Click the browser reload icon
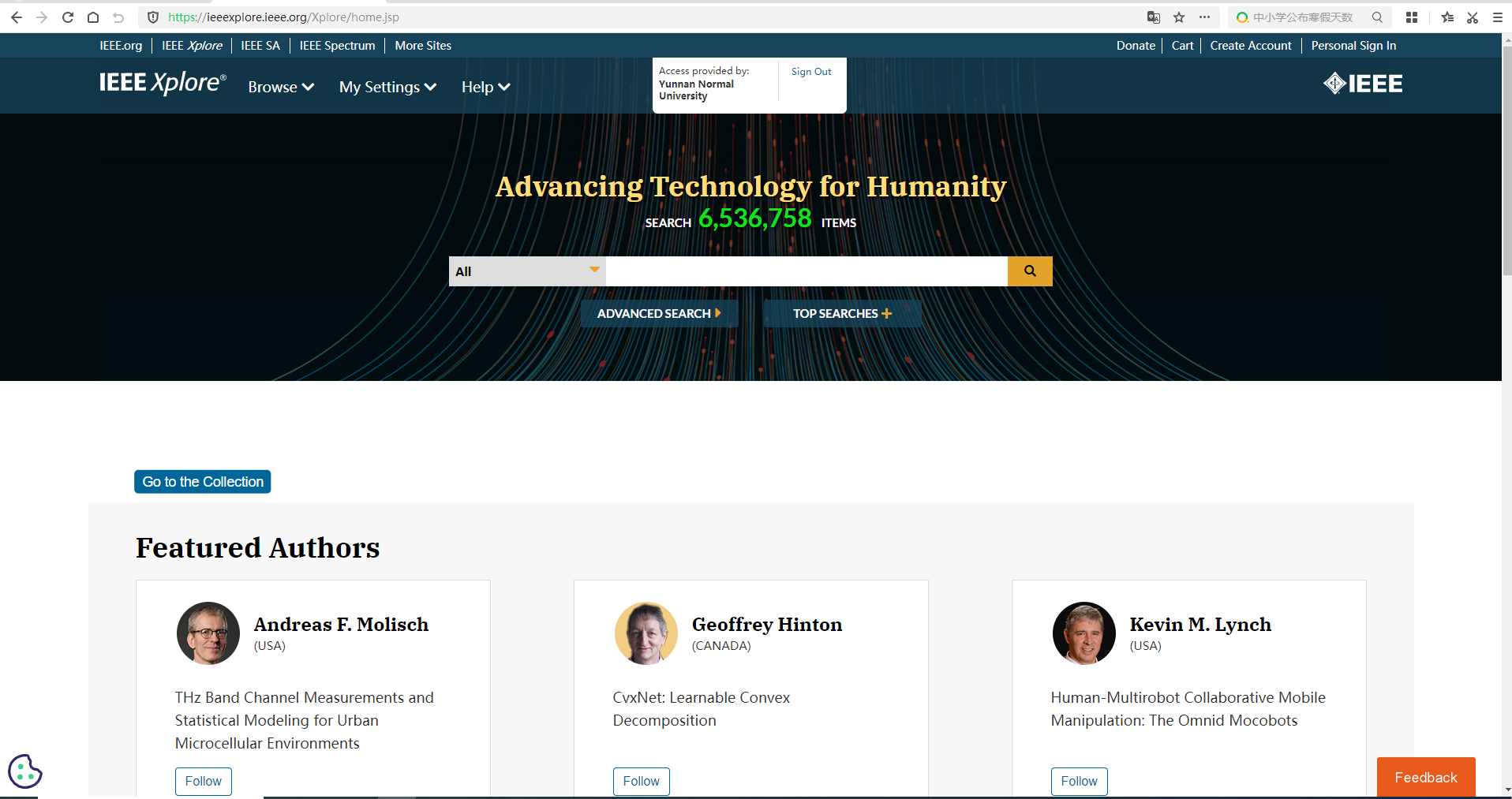Viewport: 1512px width, 799px height. click(x=68, y=17)
